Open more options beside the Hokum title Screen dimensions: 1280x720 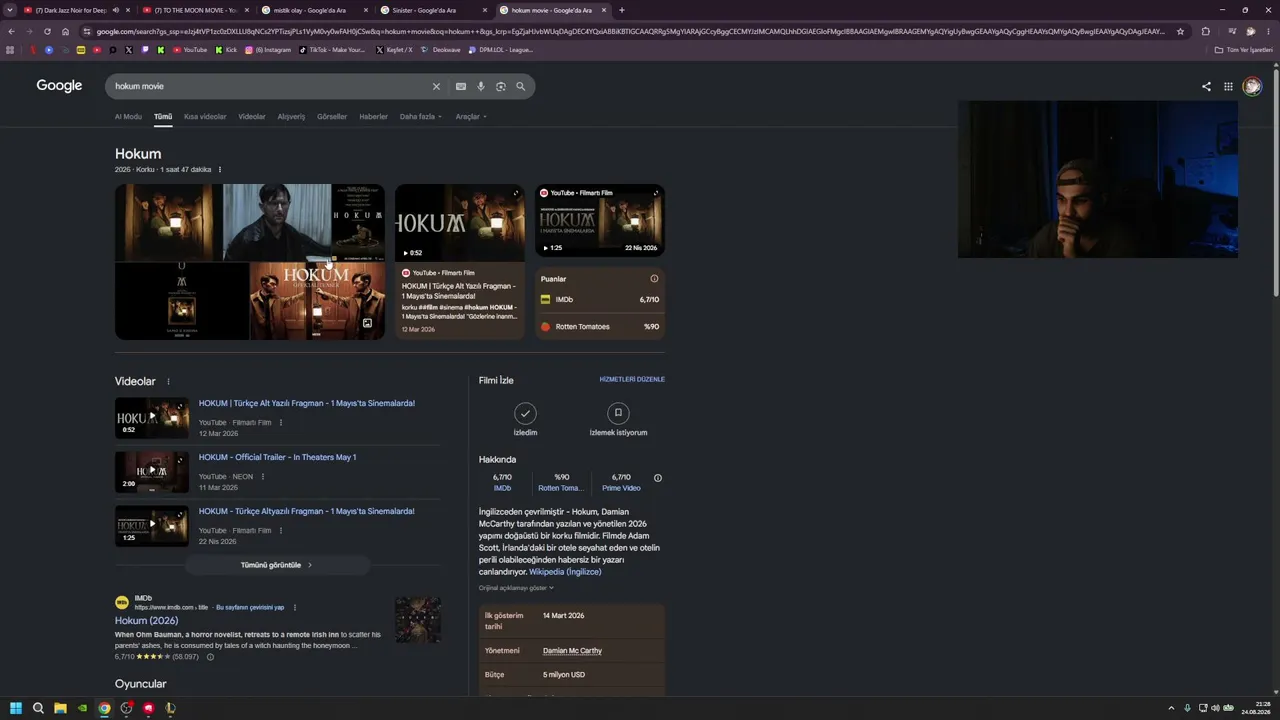pos(220,170)
